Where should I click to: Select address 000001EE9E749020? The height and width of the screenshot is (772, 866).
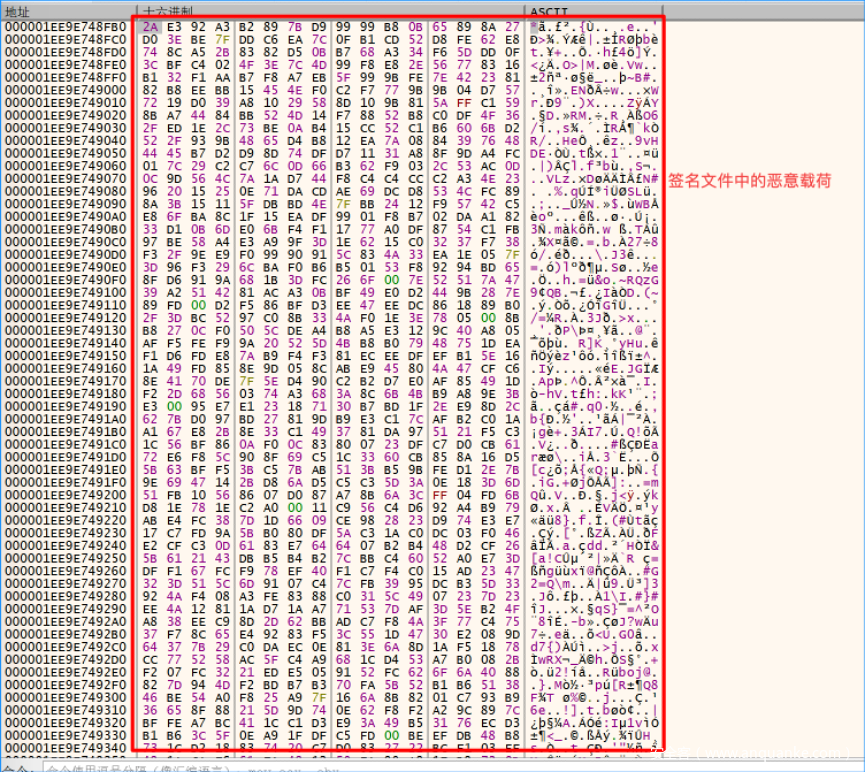[66, 115]
